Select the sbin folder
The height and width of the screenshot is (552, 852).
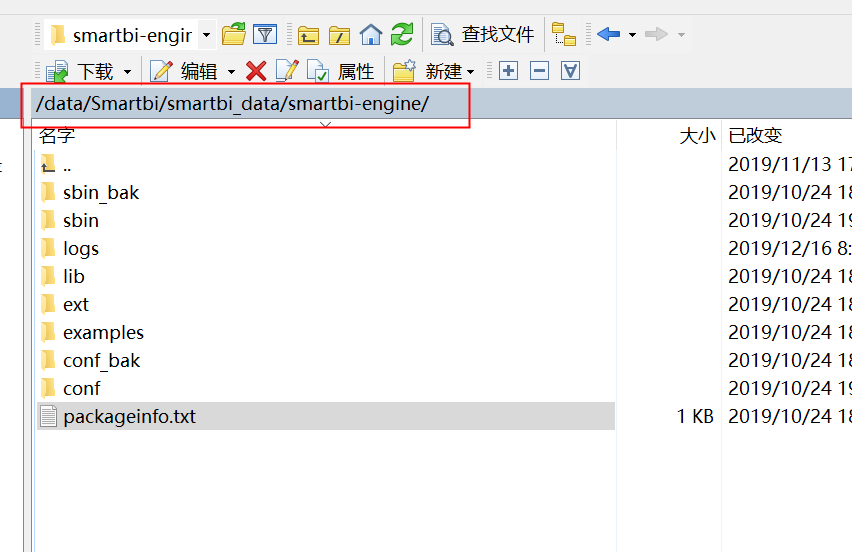click(81, 221)
